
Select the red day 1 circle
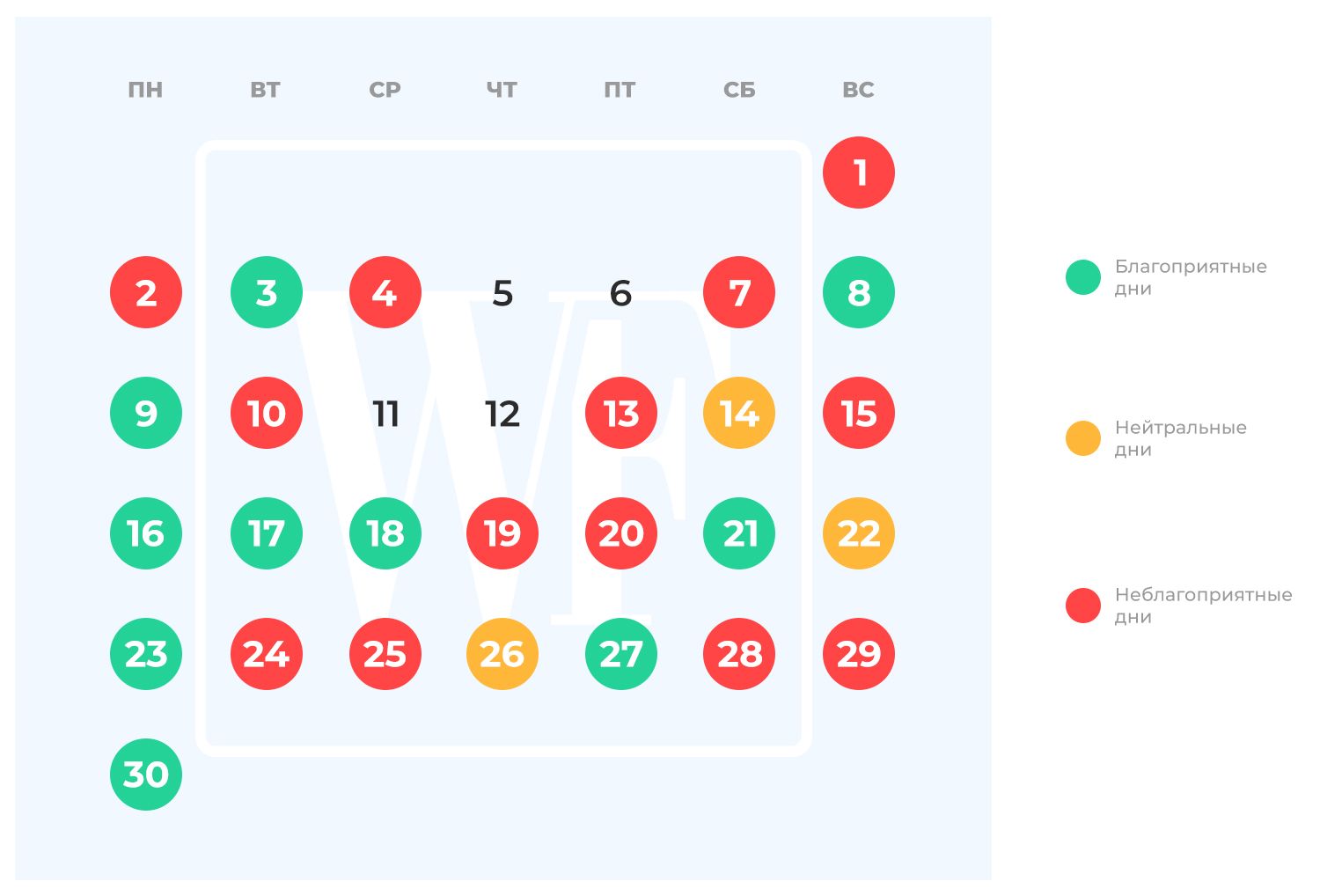pos(859,173)
